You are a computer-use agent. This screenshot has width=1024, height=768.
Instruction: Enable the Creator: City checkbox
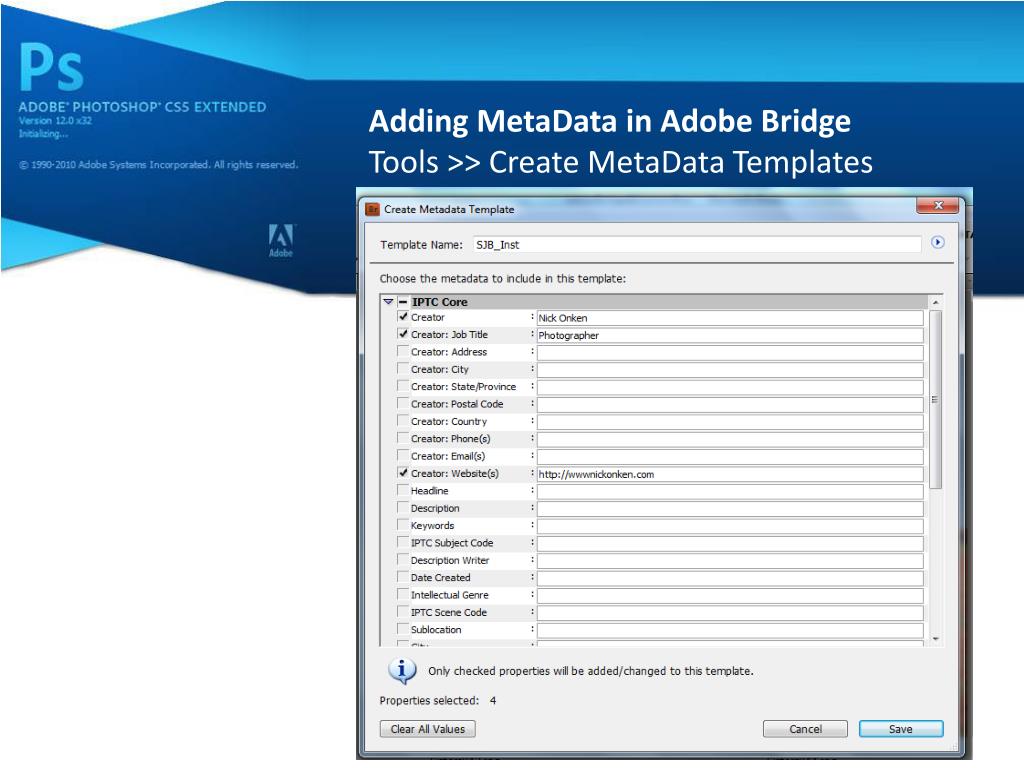tap(403, 369)
